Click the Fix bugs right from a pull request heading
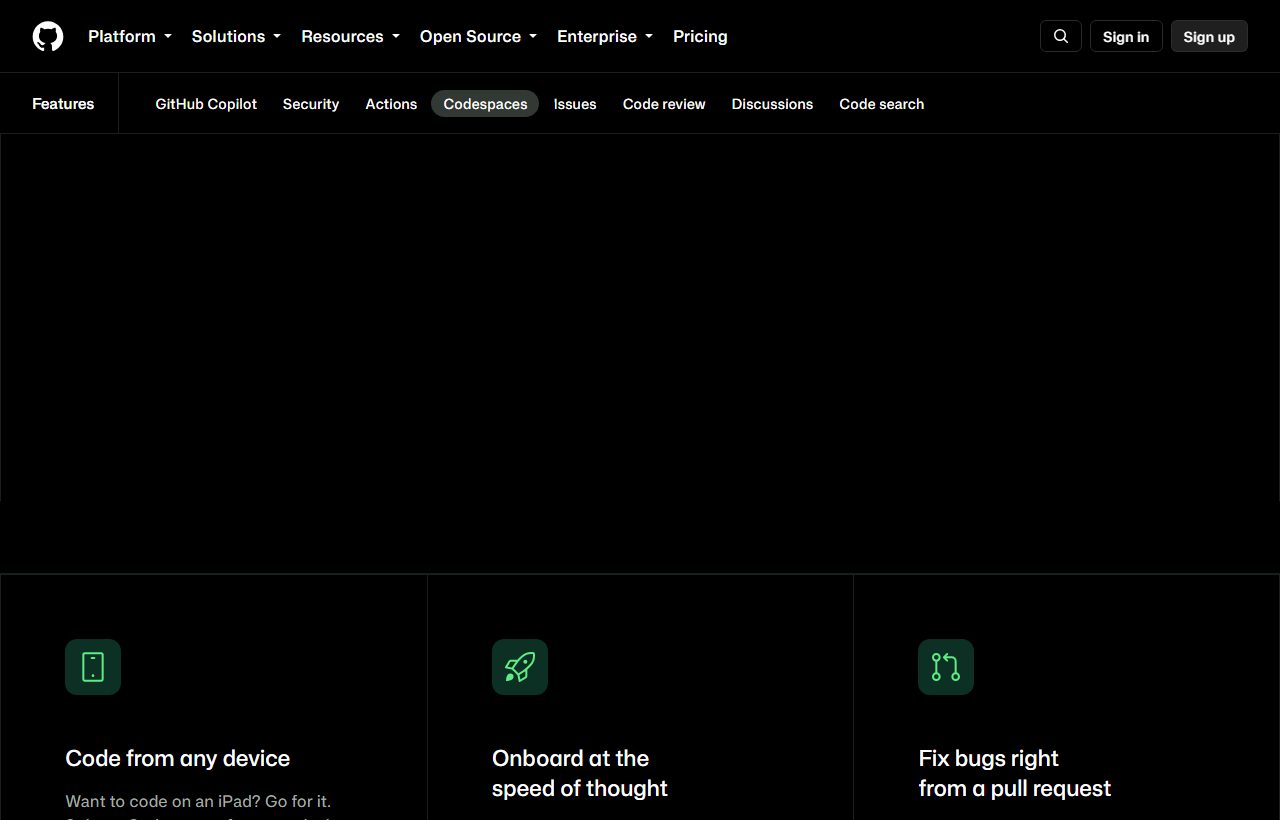Screen dimensions: 1280x820 click(x=1015, y=773)
